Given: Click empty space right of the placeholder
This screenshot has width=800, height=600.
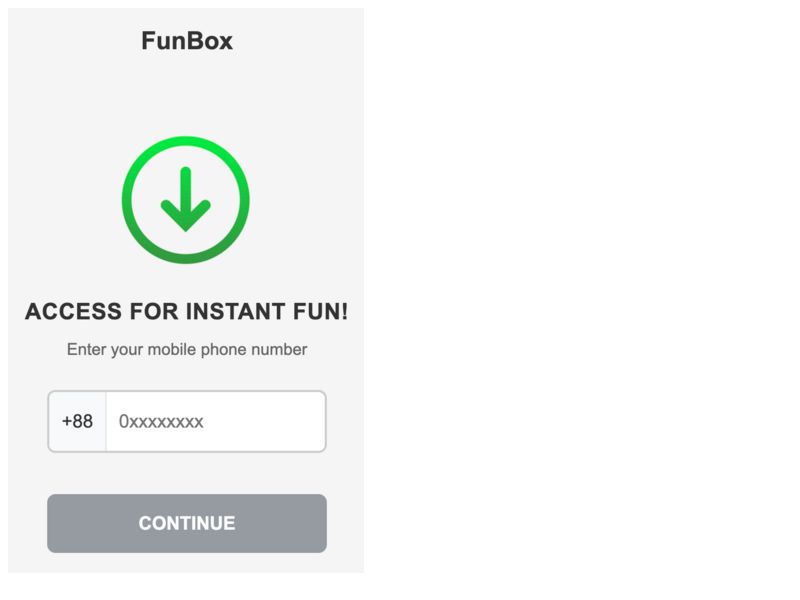Looking at the screenshot, I should pyautogui.click(x=265, y=421).
